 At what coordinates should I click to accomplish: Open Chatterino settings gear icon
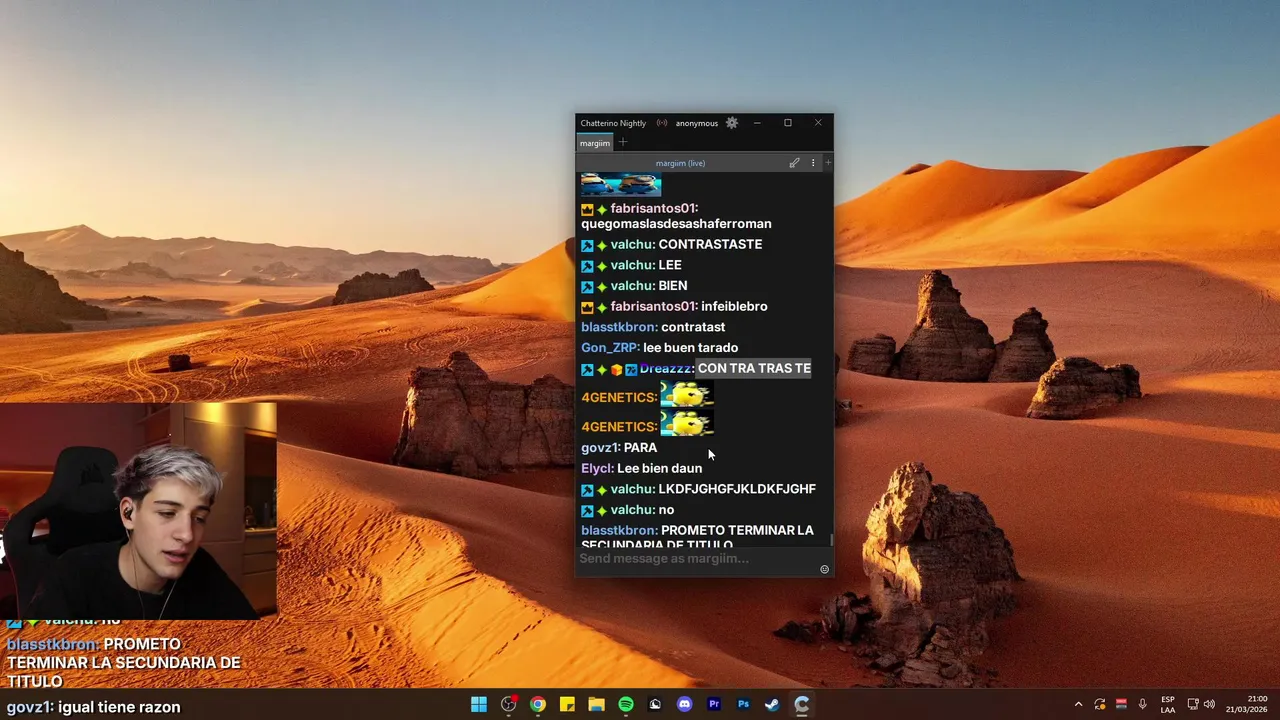[732, 123]
